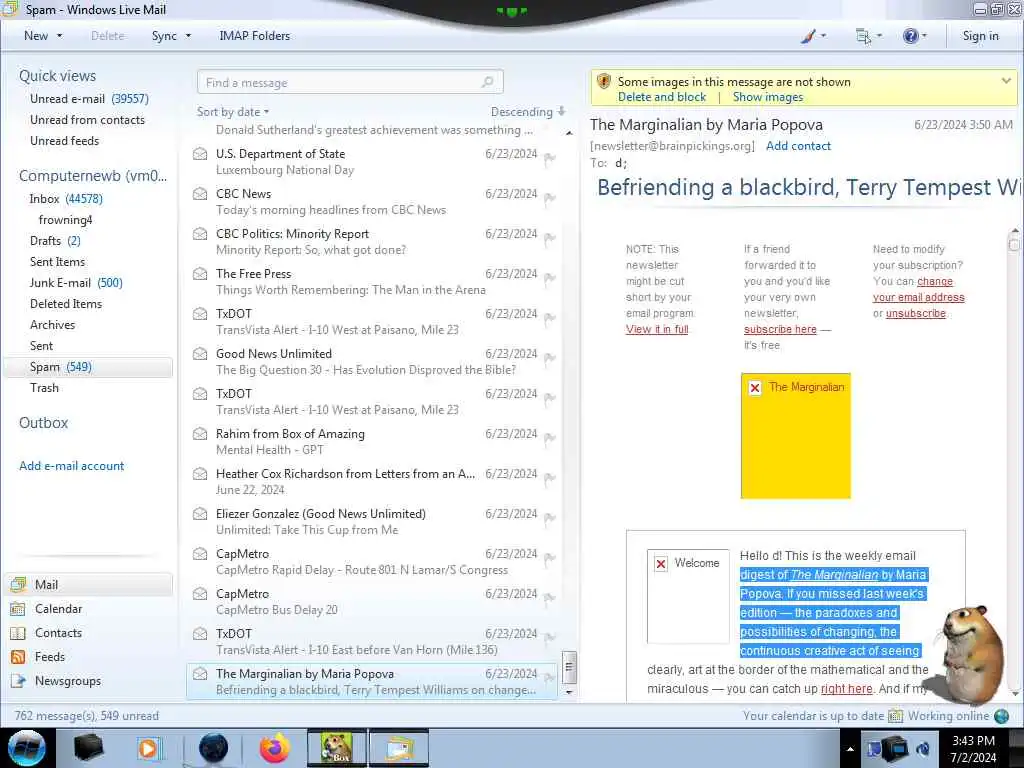Click the Working online globe icon
The image size is (1024, 768).
click(1001, 716)
